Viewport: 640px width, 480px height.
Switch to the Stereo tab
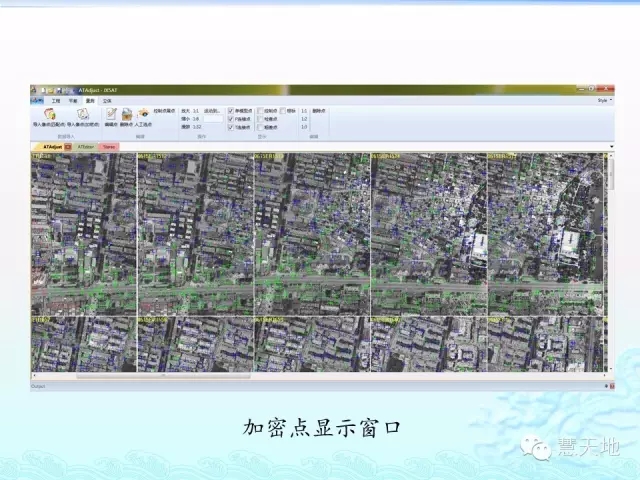pos(109,147)
